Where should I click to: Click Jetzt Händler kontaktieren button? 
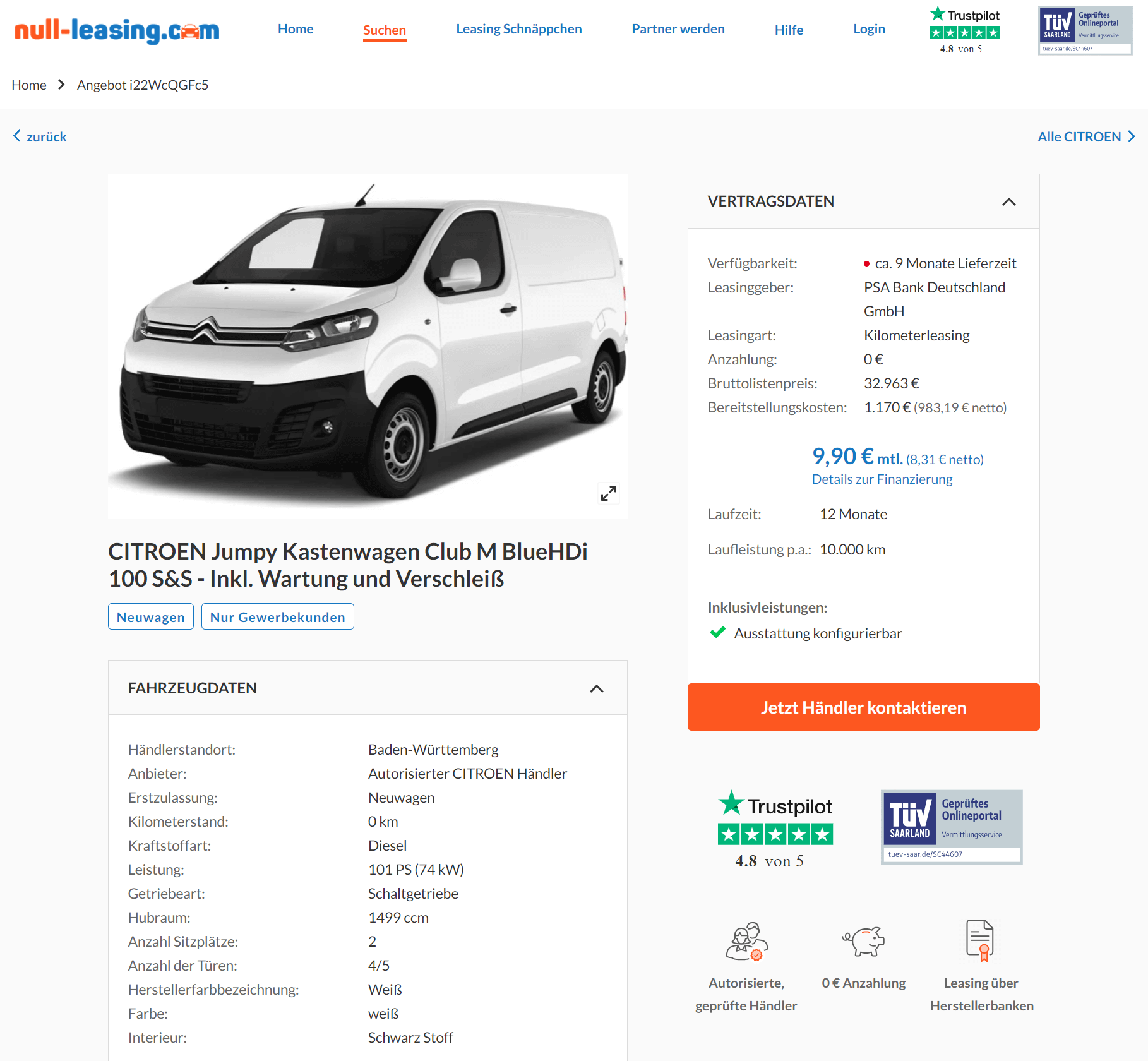pyautogui.click(x=864, y=707)
